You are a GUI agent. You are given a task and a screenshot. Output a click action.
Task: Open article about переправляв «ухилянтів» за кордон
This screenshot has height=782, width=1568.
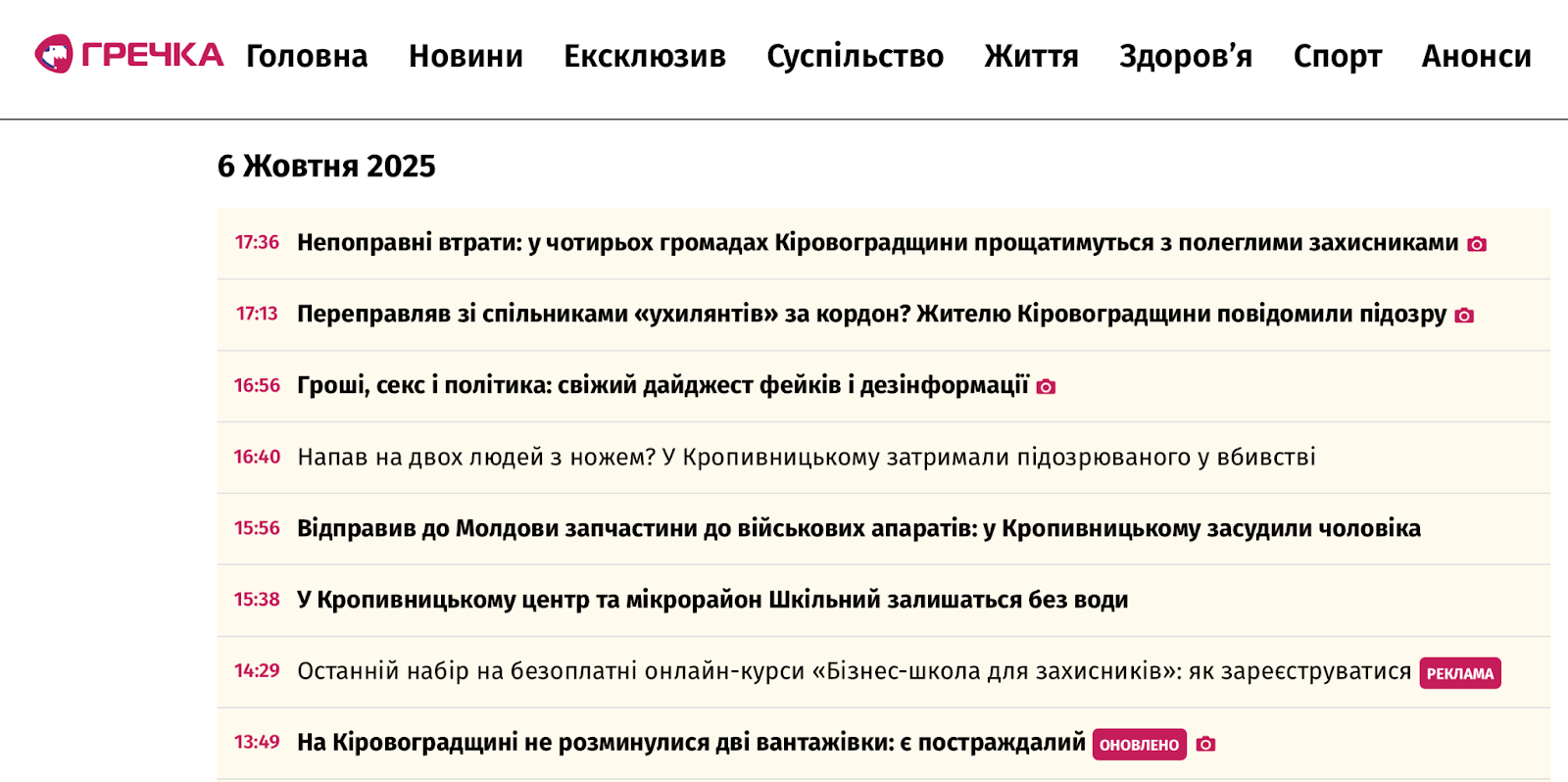pyautogui.click(x=871, y=314)
